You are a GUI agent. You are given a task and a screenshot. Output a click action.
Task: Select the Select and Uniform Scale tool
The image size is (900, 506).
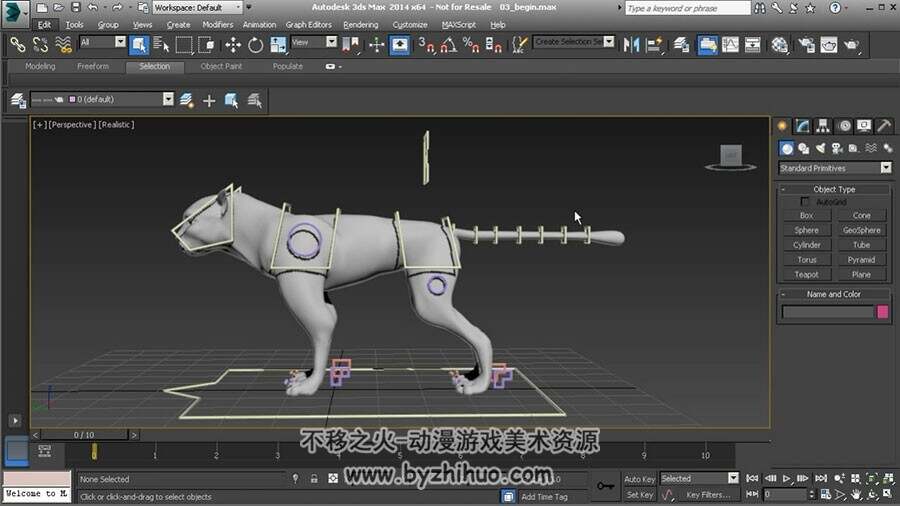click(x=278, y=44)
